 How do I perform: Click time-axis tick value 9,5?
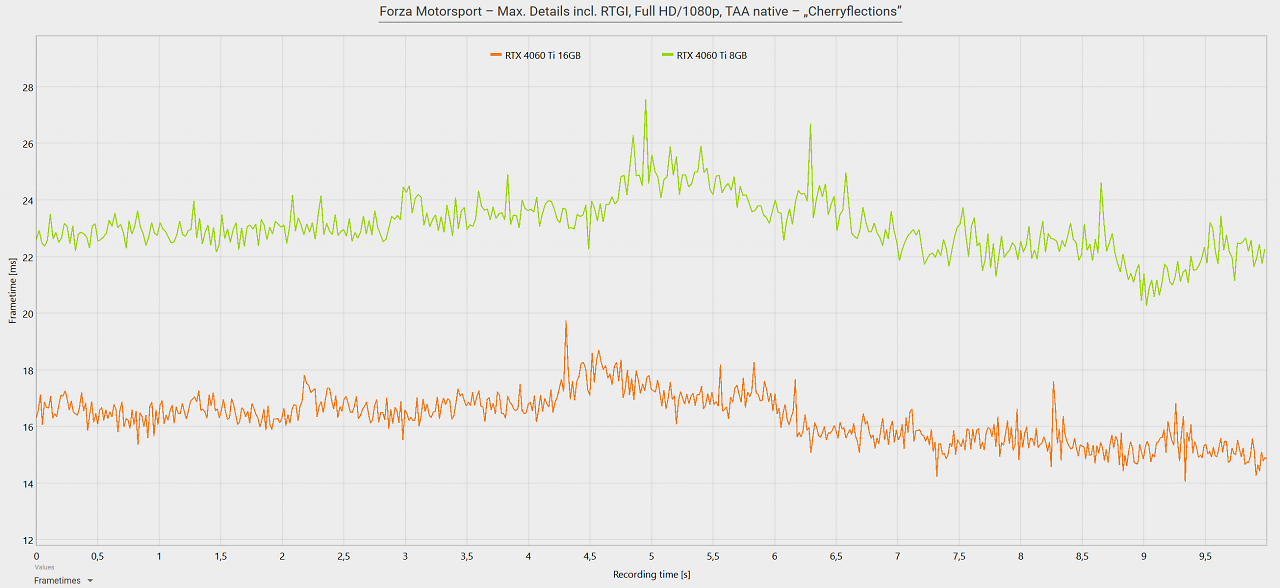(1205, 555)
